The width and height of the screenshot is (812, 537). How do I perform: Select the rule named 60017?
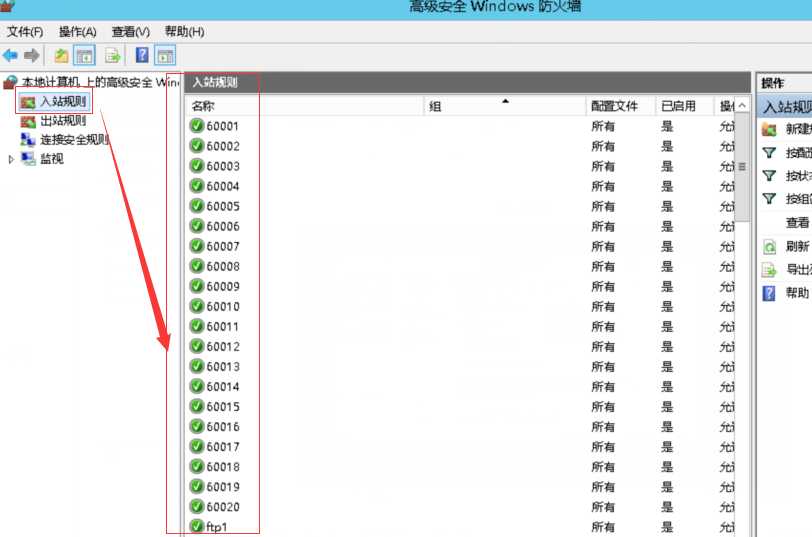click(223, 447)
